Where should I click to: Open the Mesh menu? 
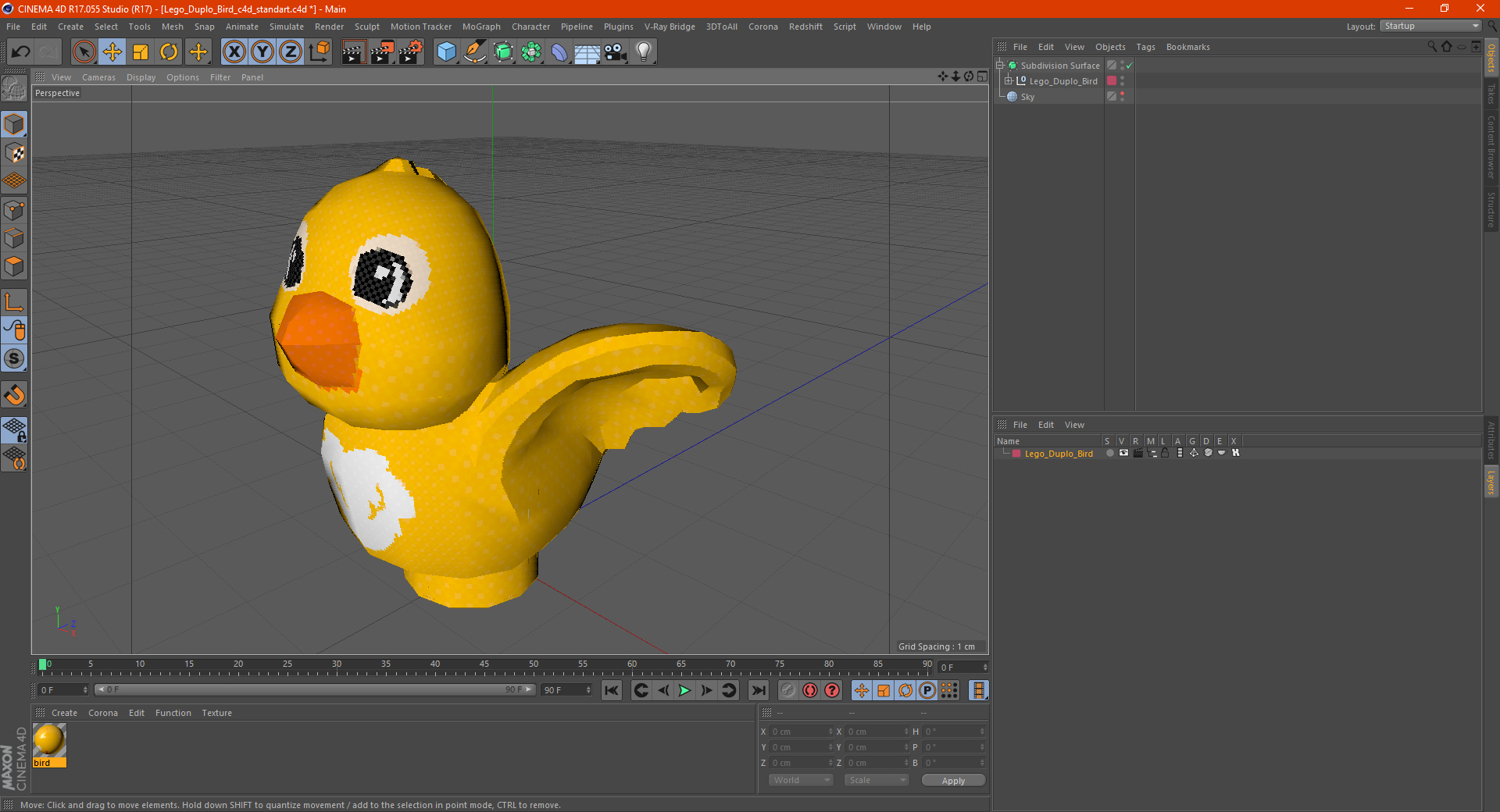click(x=172, y=27)
